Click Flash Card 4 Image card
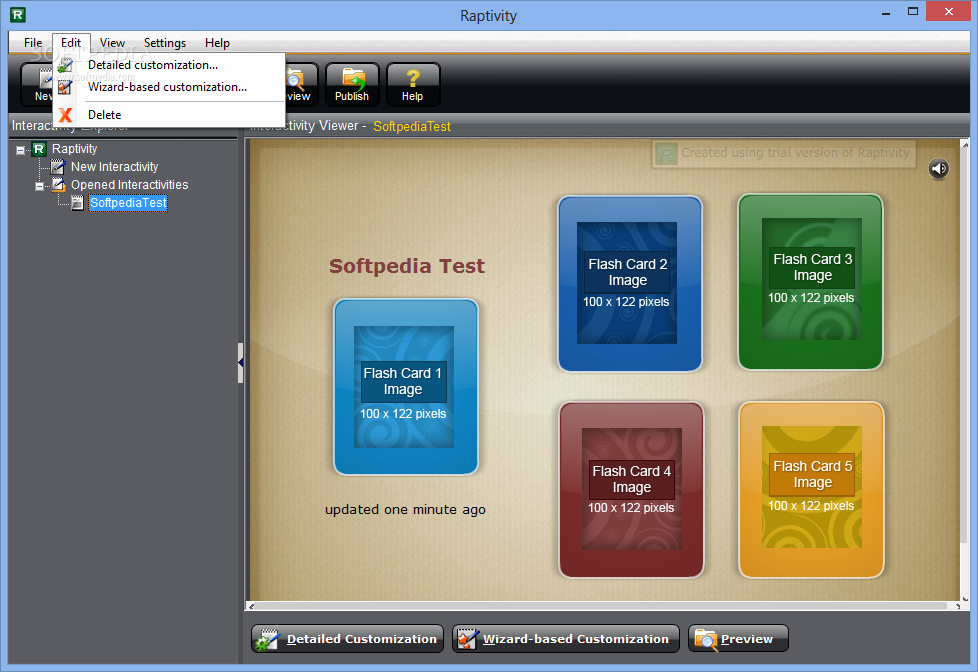This screenshot has height=672, width=978. tap(631, 490)
